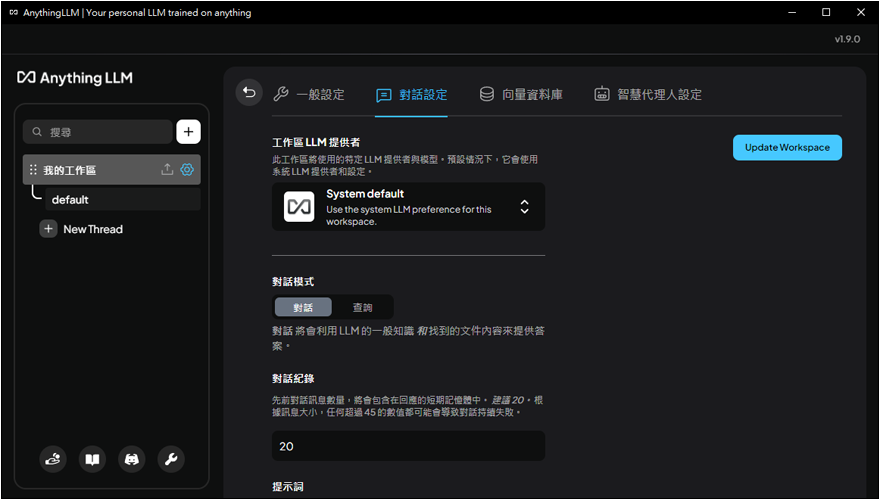Go to 智慧代理人設定 tab
880x500 pixels.
coord(648,95)
